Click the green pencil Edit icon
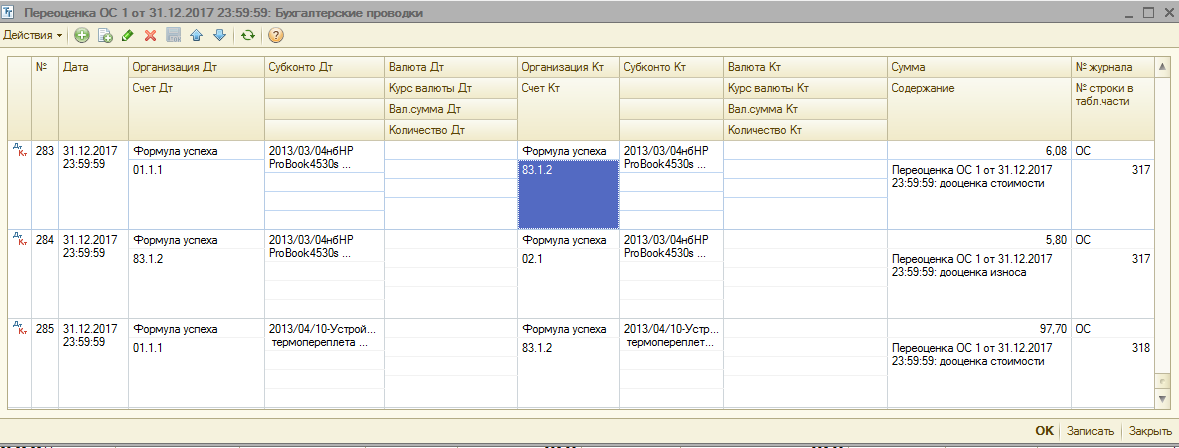 point(127,35)
